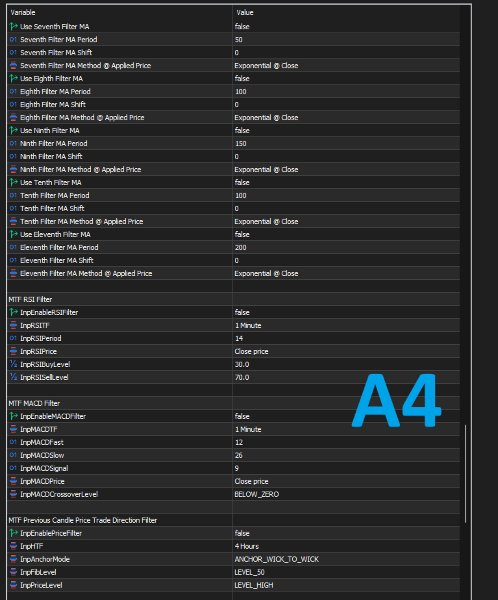Click the integer icon beside Seventh Filter MA Period
498x600 pixels.
[x=13, y=39]
